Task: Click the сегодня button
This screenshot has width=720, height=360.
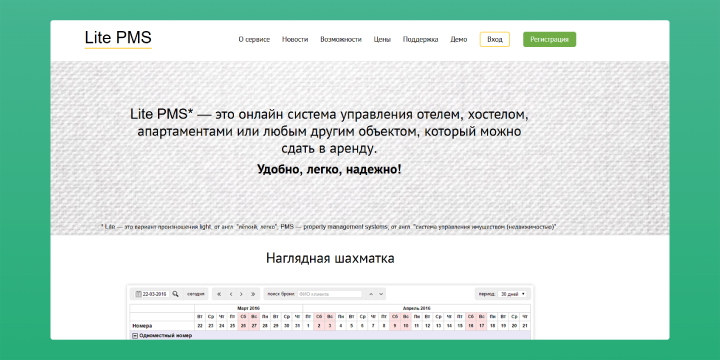Action: (x=195, y=294)
